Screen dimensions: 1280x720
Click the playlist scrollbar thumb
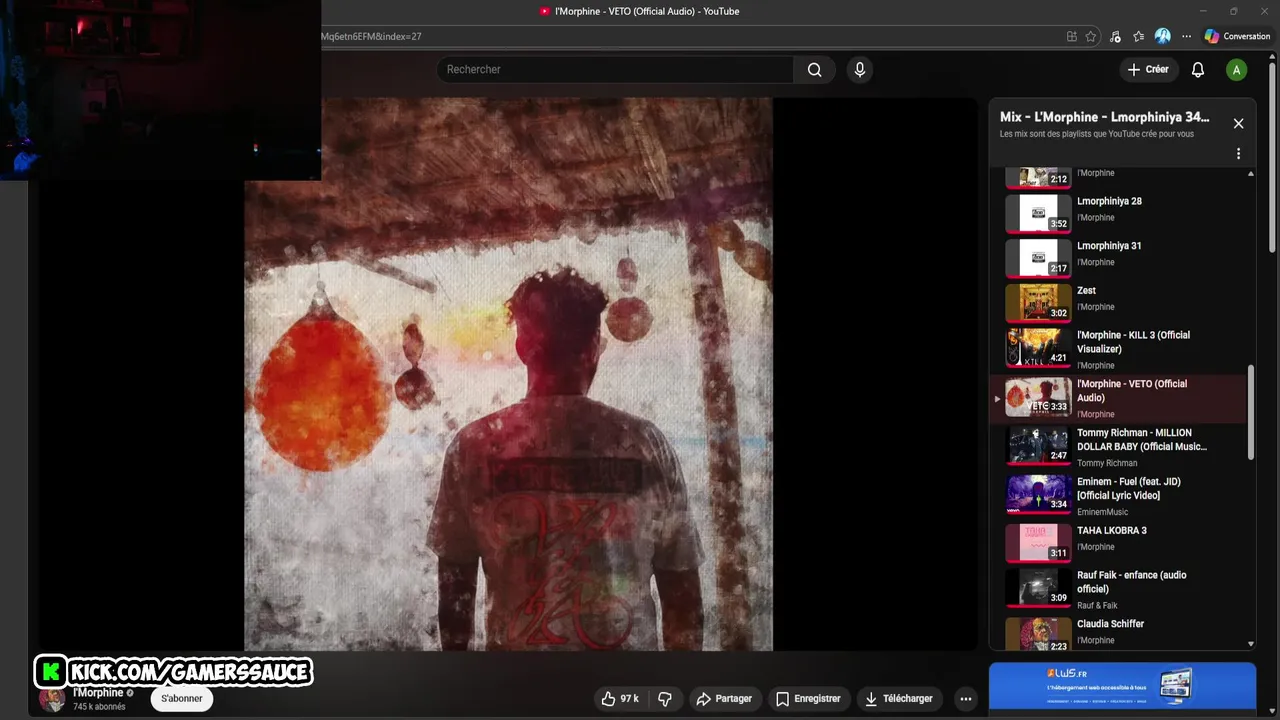1251,412
